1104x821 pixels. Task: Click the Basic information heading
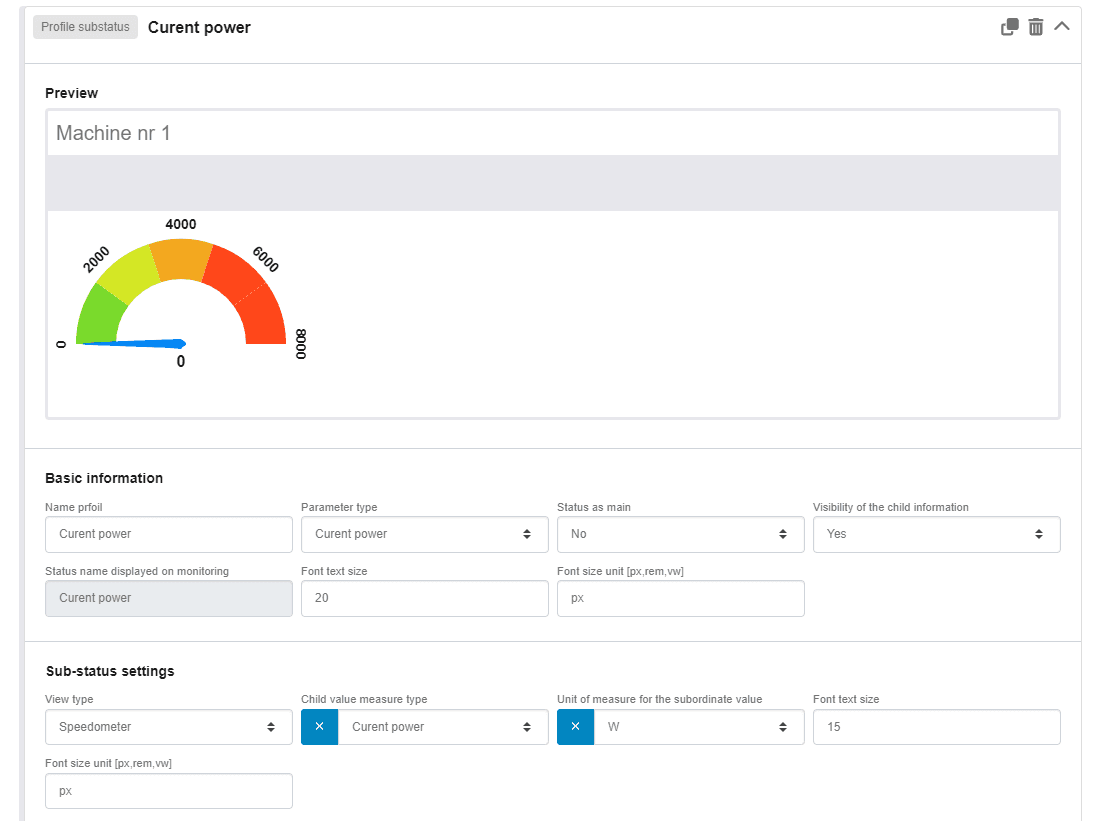tap(104, 478)
